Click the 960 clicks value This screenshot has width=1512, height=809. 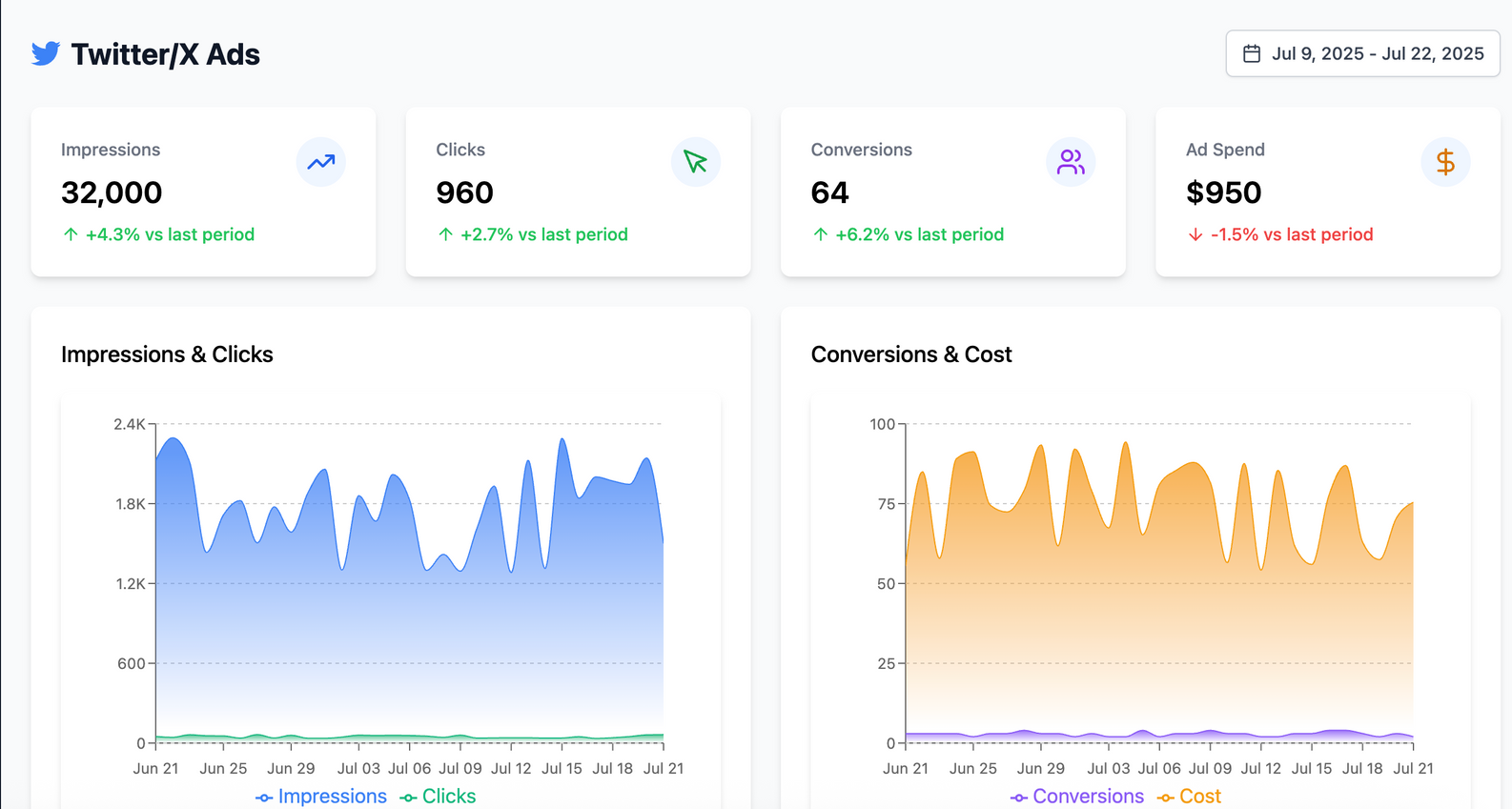pos(464,192)
